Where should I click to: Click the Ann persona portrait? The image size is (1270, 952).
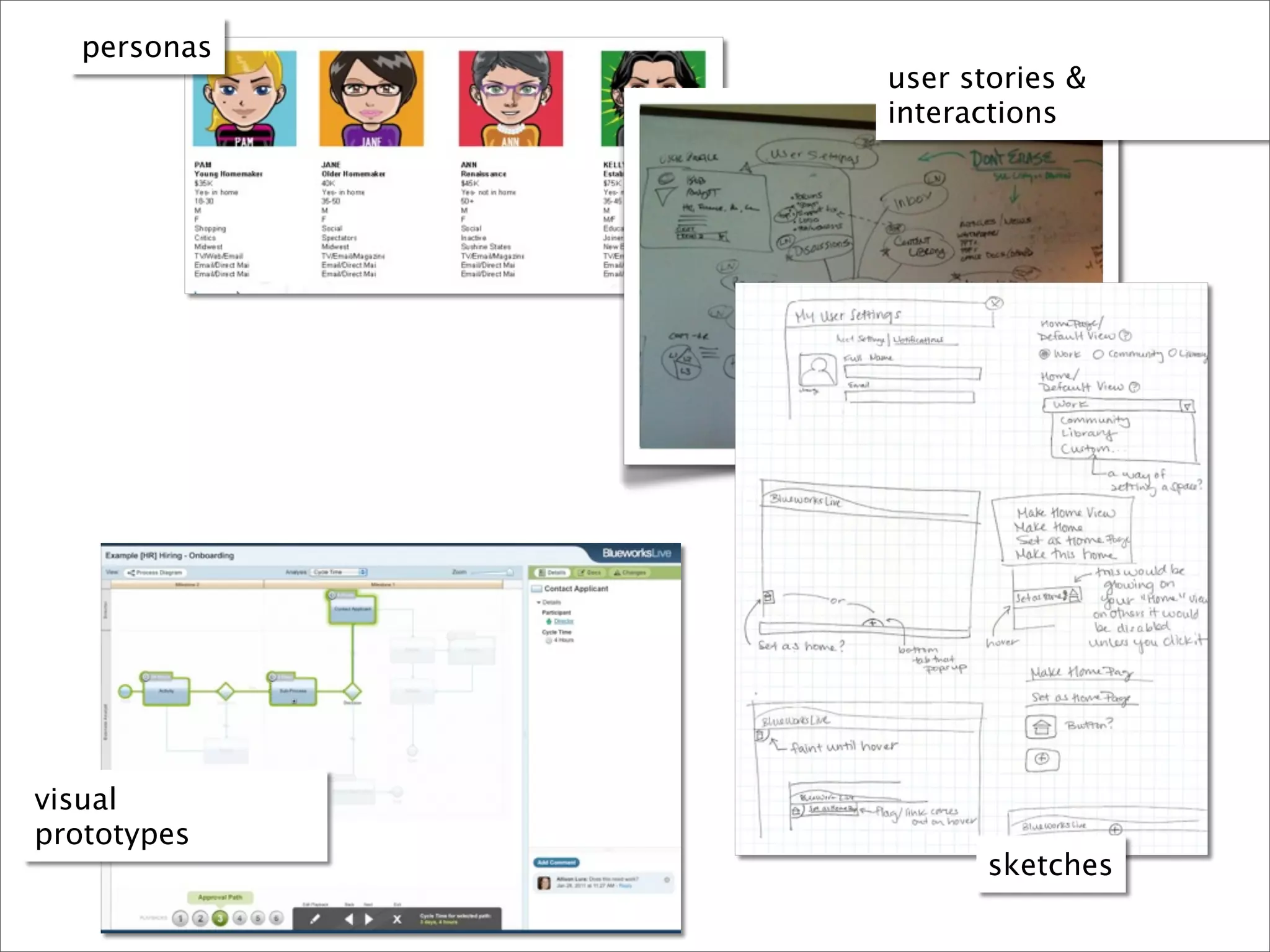pyautogui.click(x=510, y=99)
